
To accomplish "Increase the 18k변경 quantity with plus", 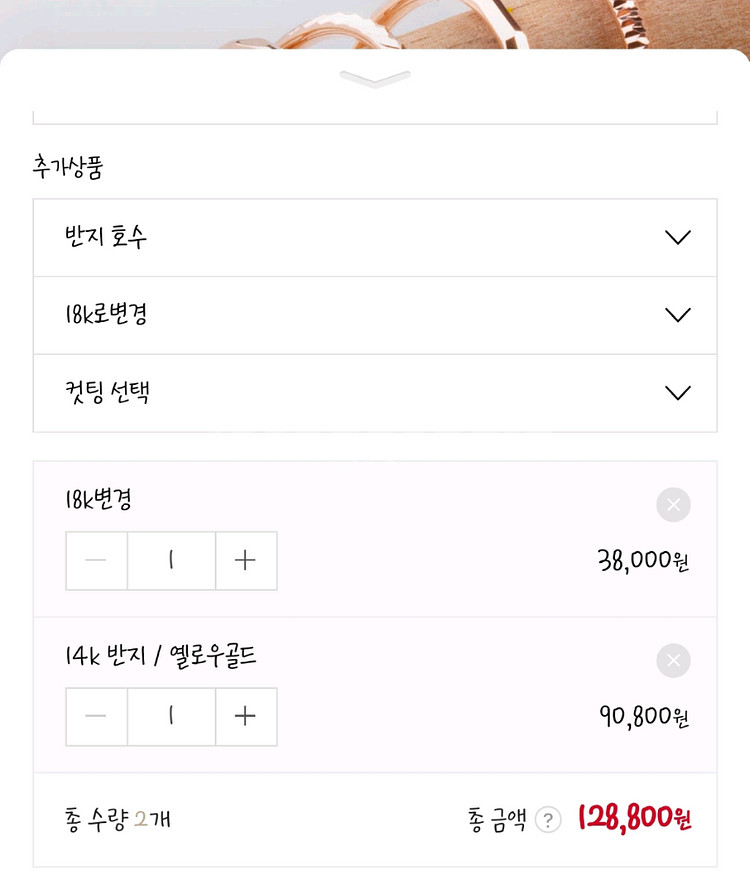I will tap(246, 561).
